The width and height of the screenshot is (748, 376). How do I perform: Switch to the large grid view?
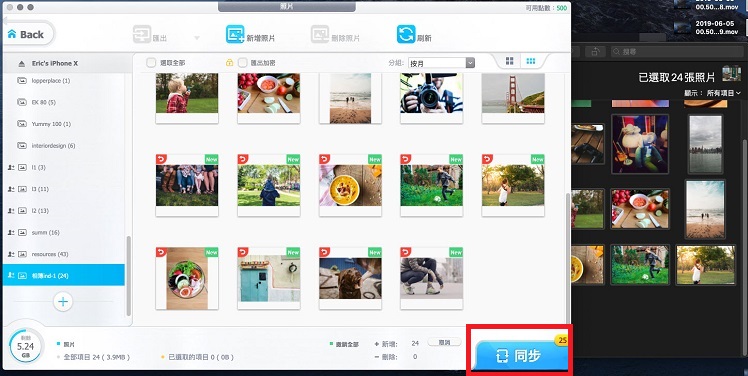coord(509,61)
